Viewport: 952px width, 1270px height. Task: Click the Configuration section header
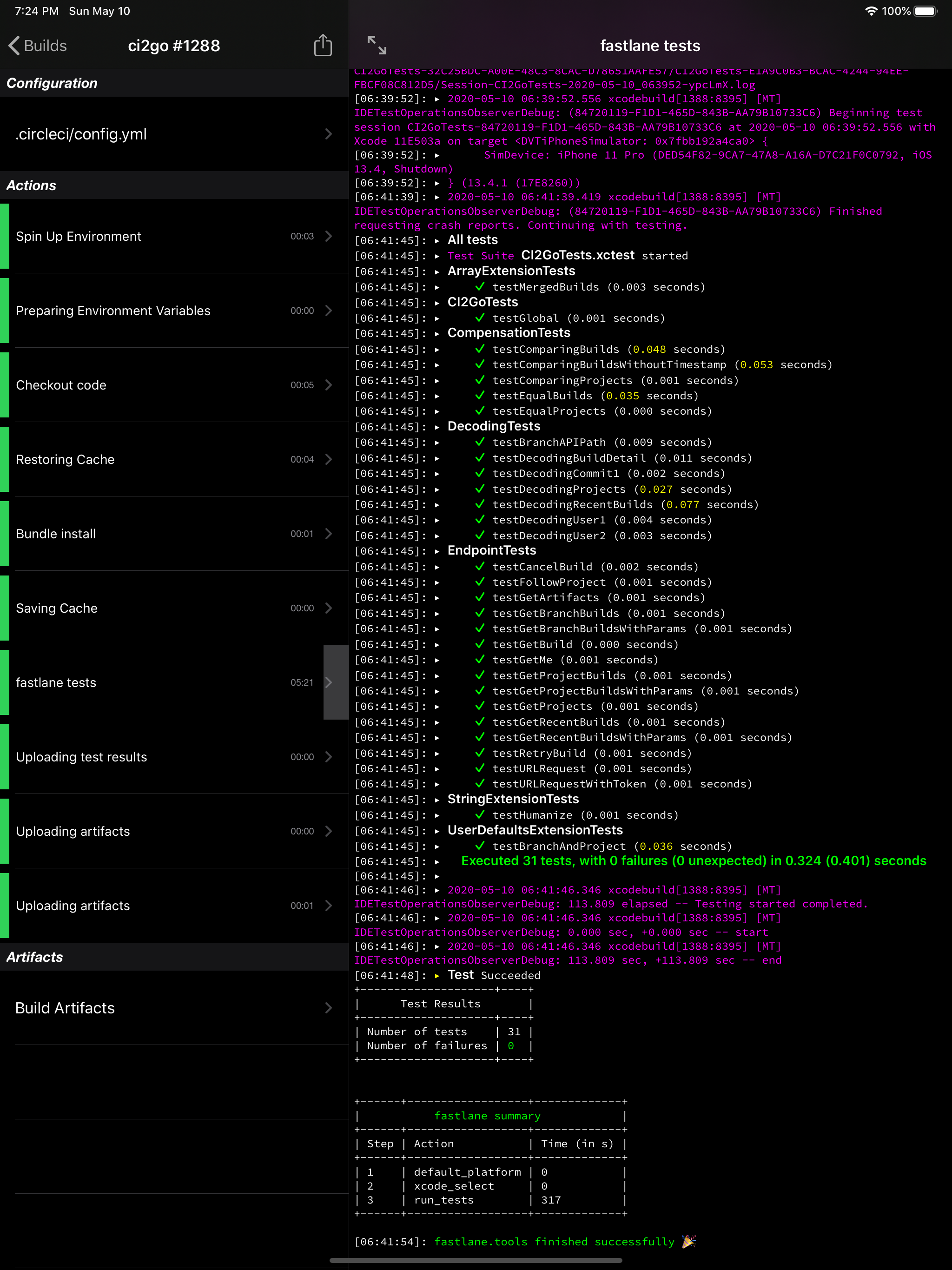[x=52, y=83]
